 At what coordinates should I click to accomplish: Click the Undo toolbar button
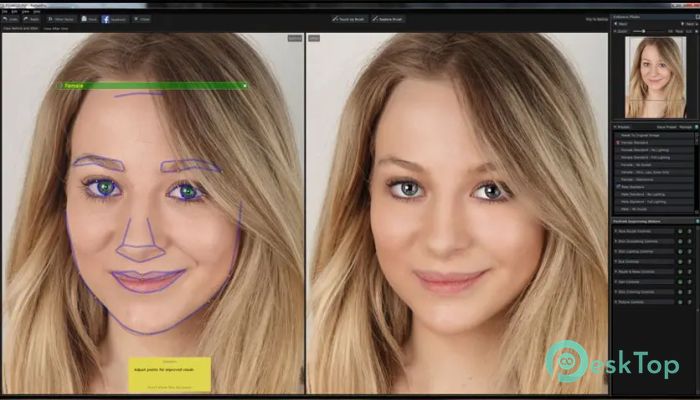click(x=10, y=19)
